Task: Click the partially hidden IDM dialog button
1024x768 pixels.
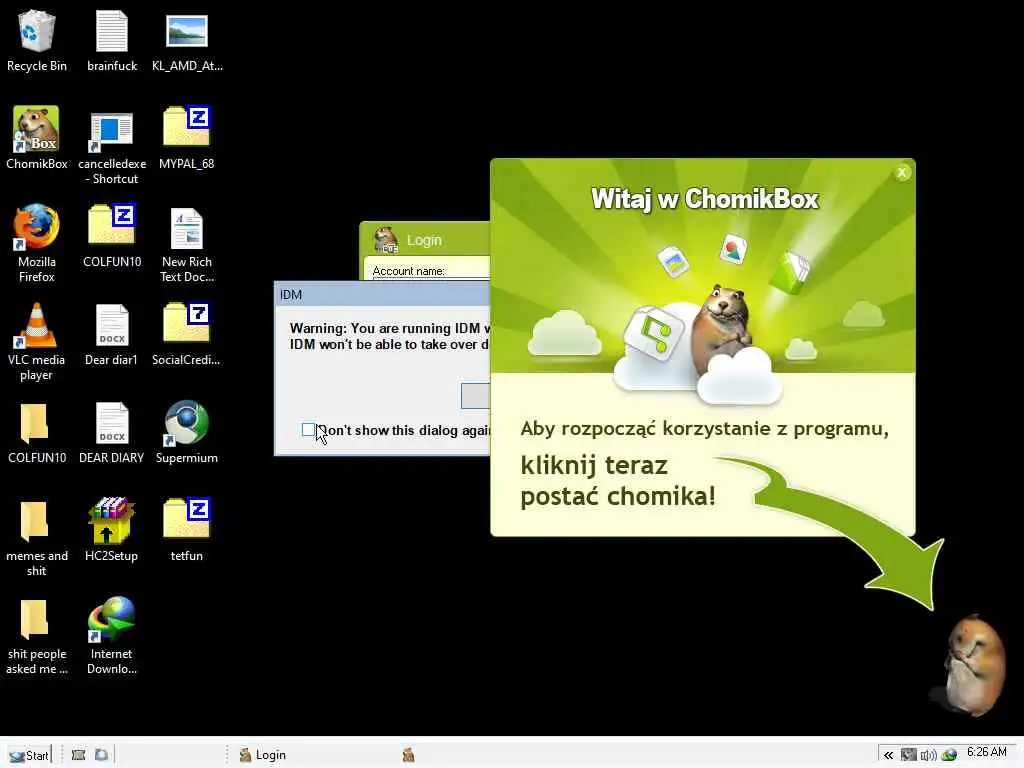Action: (475, 396)
